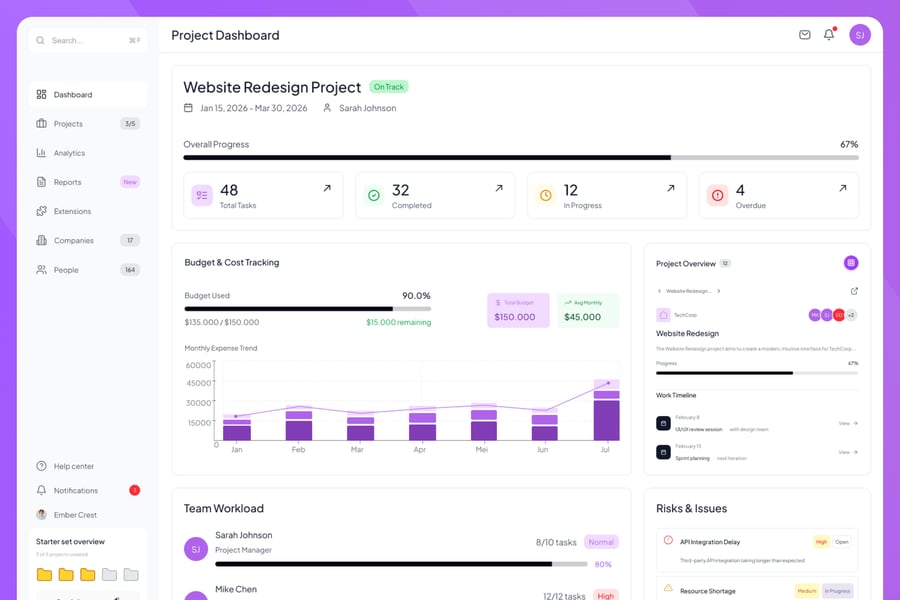The height and width of the screenshot is (600, 900).
Task: Open the Reports sidebar item
Action: click(68, 182)
